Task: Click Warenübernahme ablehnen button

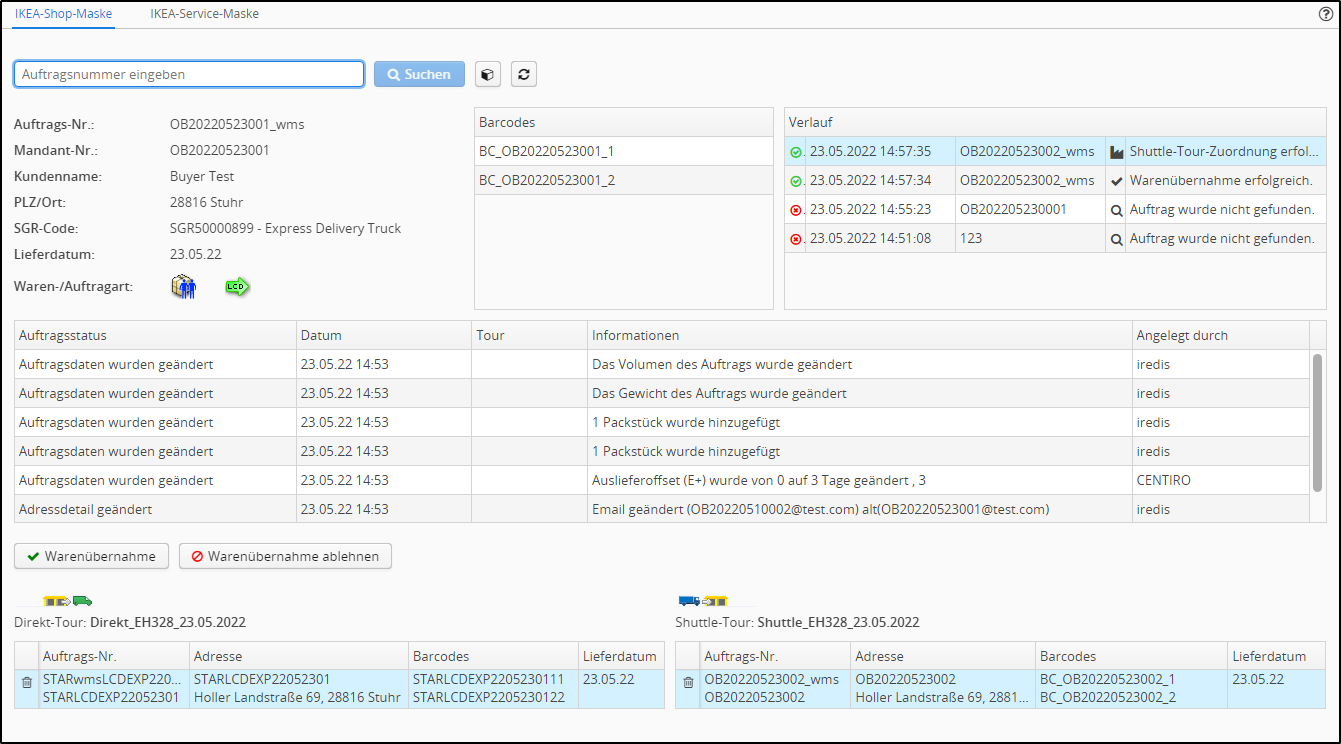Action: (x=285, y=556)
